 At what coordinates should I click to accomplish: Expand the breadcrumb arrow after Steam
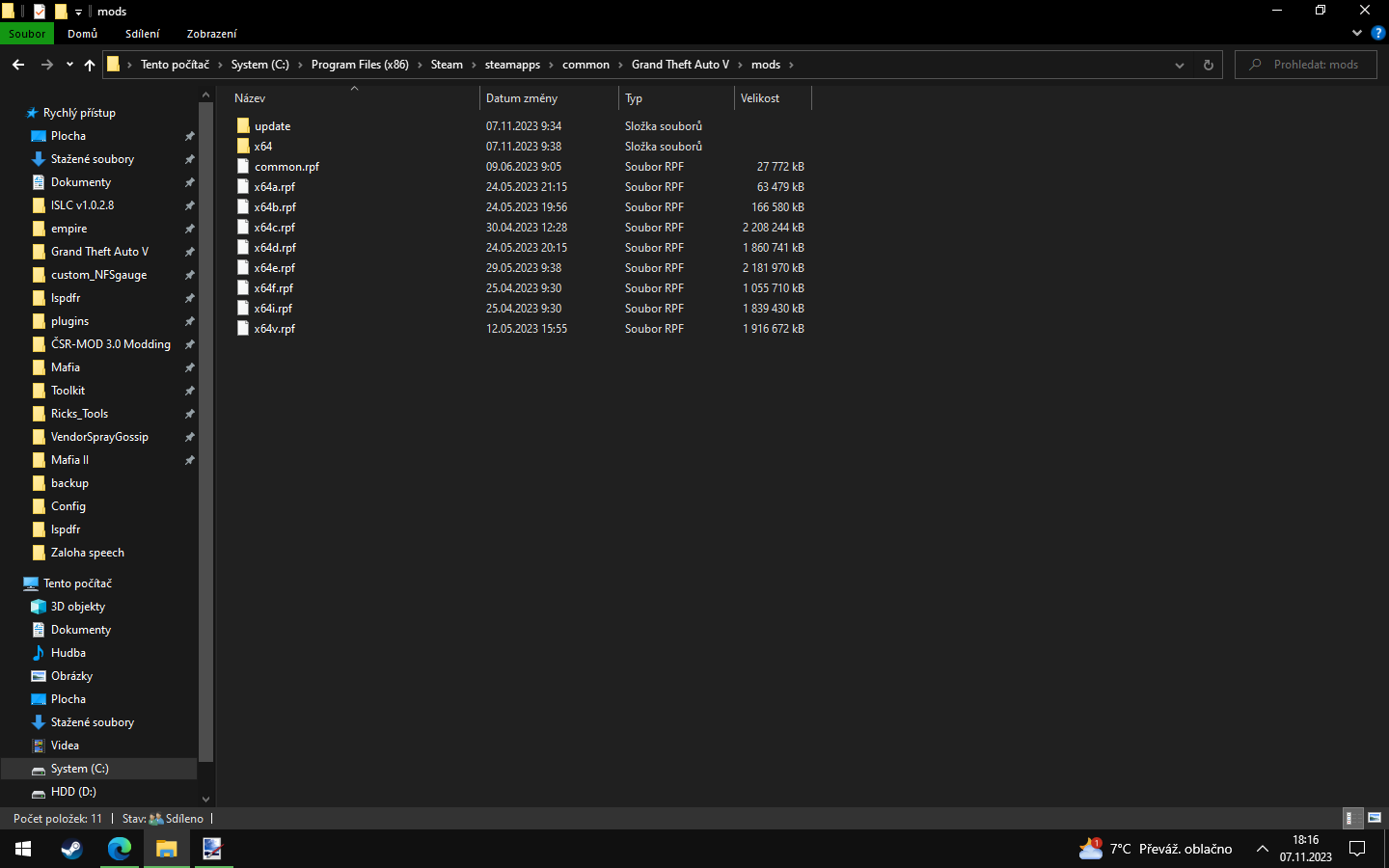[x=474, y=65]
